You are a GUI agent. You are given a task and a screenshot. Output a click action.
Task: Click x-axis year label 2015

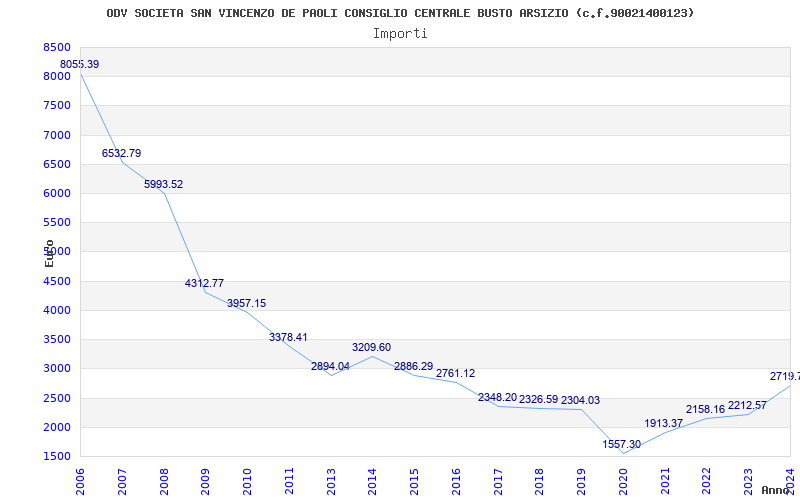[414, 482]
